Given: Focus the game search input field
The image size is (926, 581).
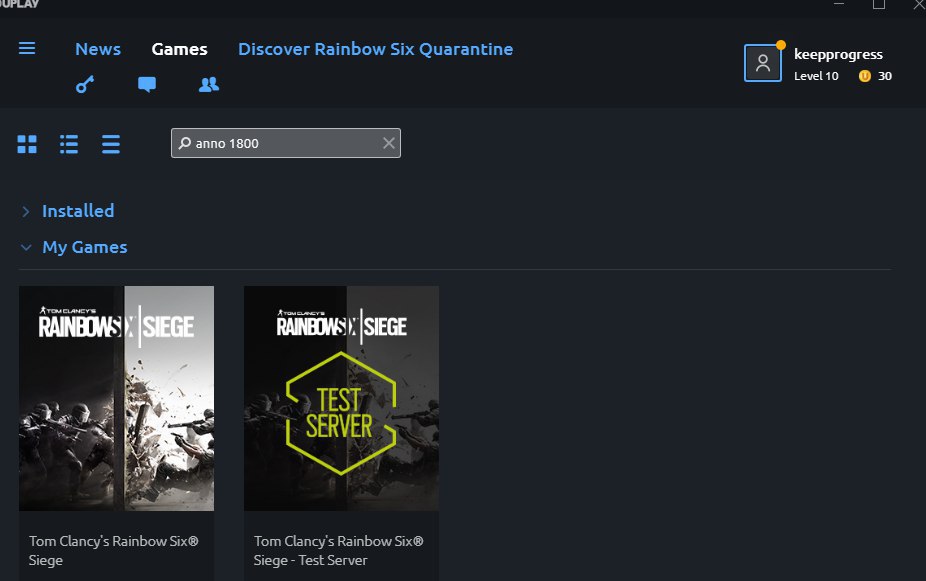Looking at the screenshot, I should (x=285, y=143).
